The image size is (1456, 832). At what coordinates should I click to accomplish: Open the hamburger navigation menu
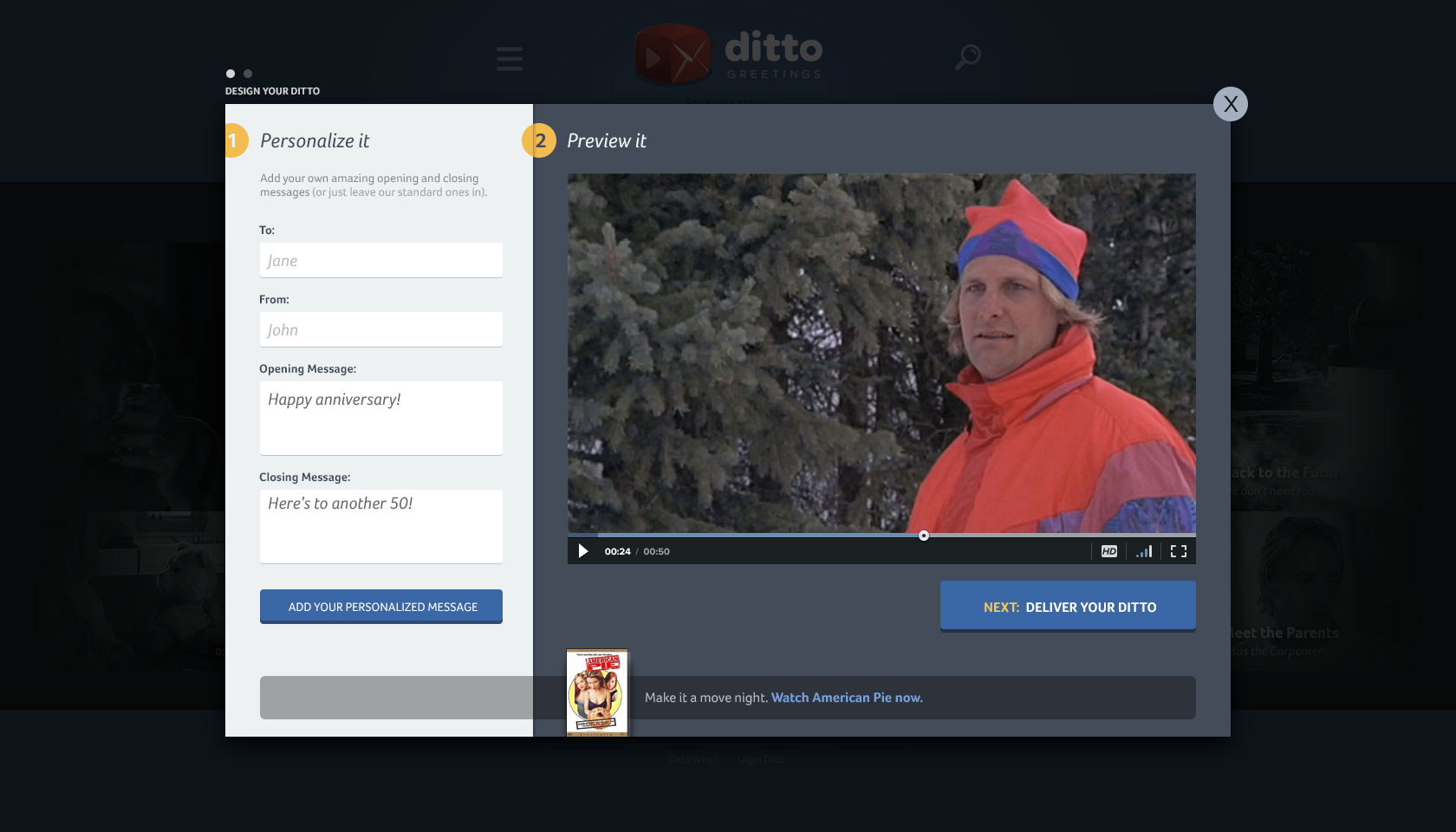tap(510, 59)
